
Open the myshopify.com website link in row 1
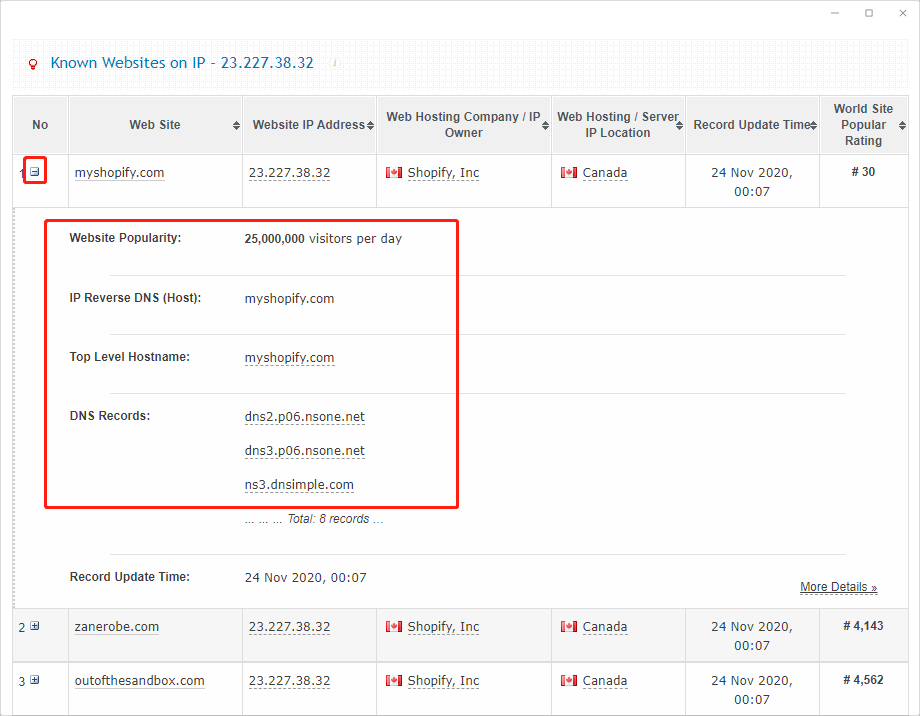point(119,173)
